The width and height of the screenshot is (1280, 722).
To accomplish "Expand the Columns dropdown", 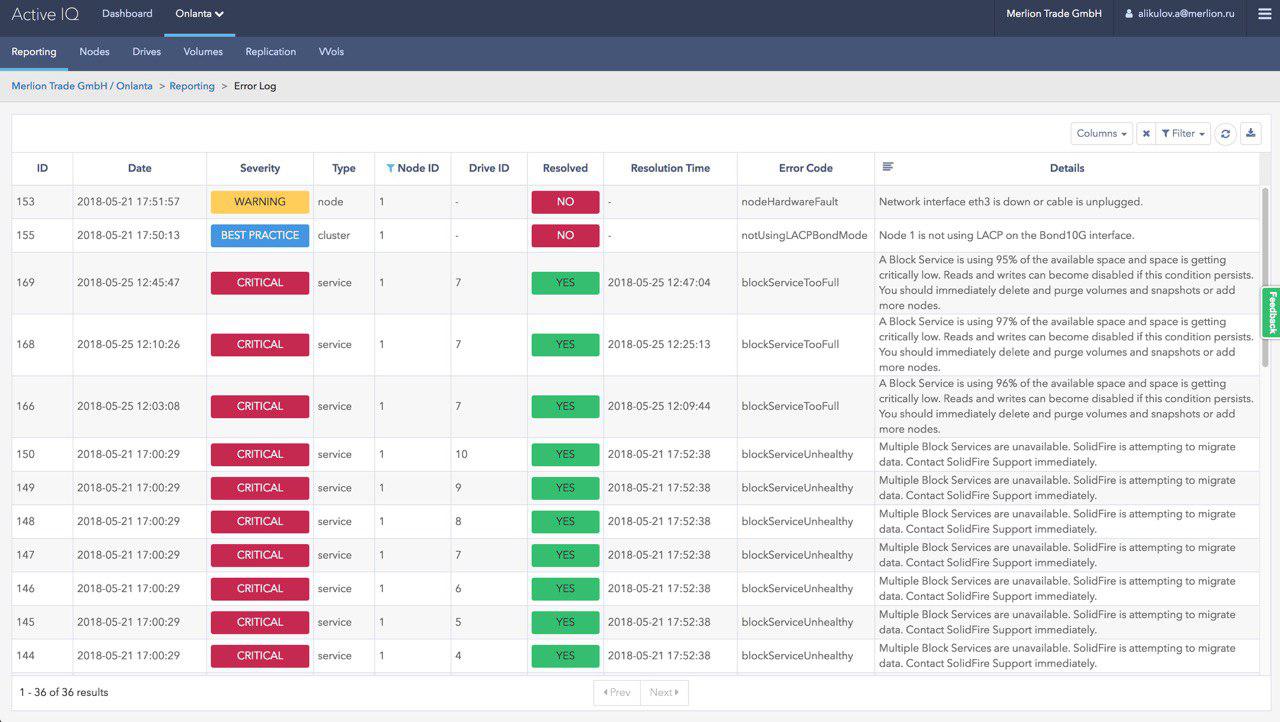I will pyautogui.click(x=1102, y=133).
